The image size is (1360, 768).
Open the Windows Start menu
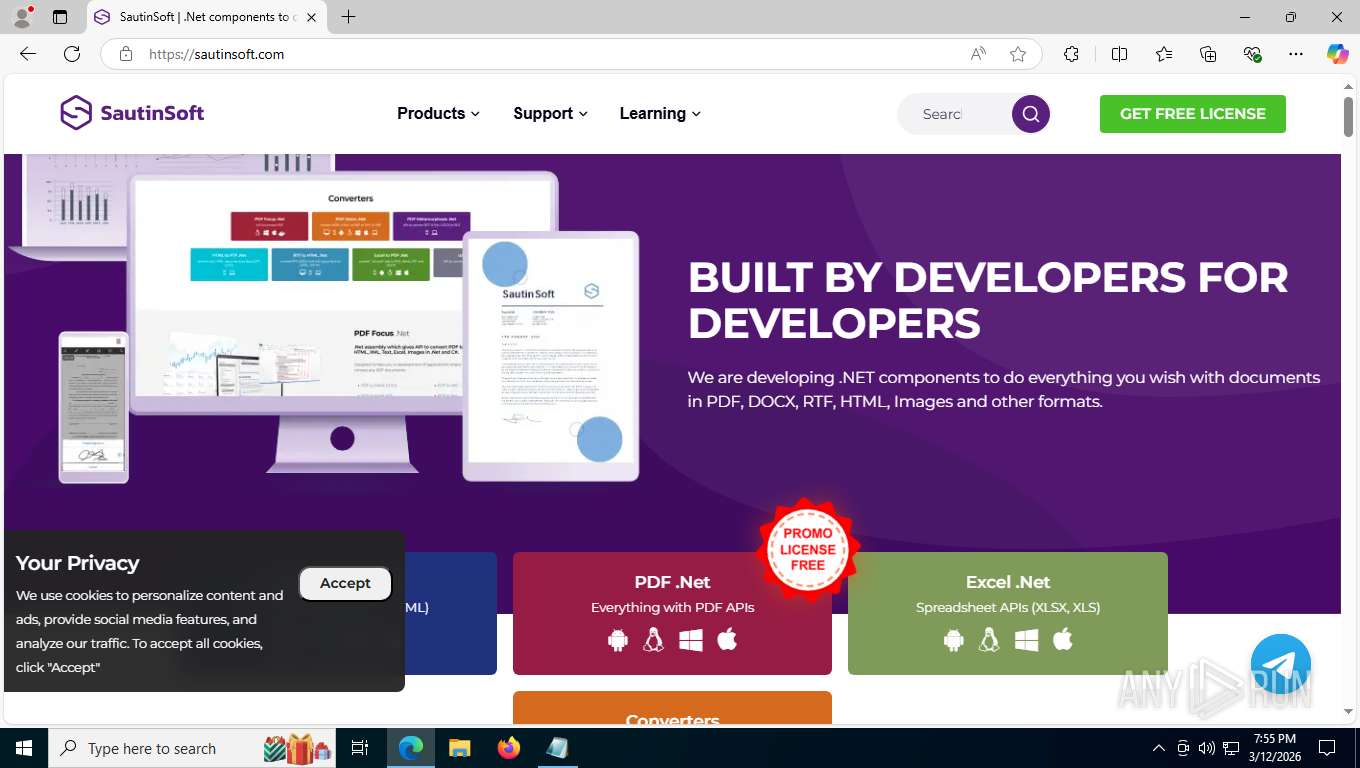pos(24,748)
